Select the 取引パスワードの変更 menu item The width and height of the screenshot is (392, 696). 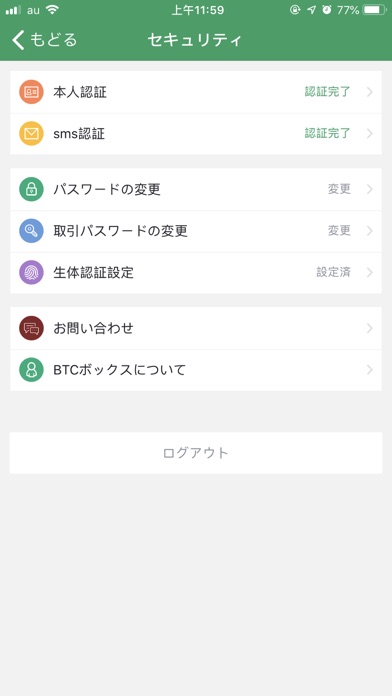[x=196, y=231]
